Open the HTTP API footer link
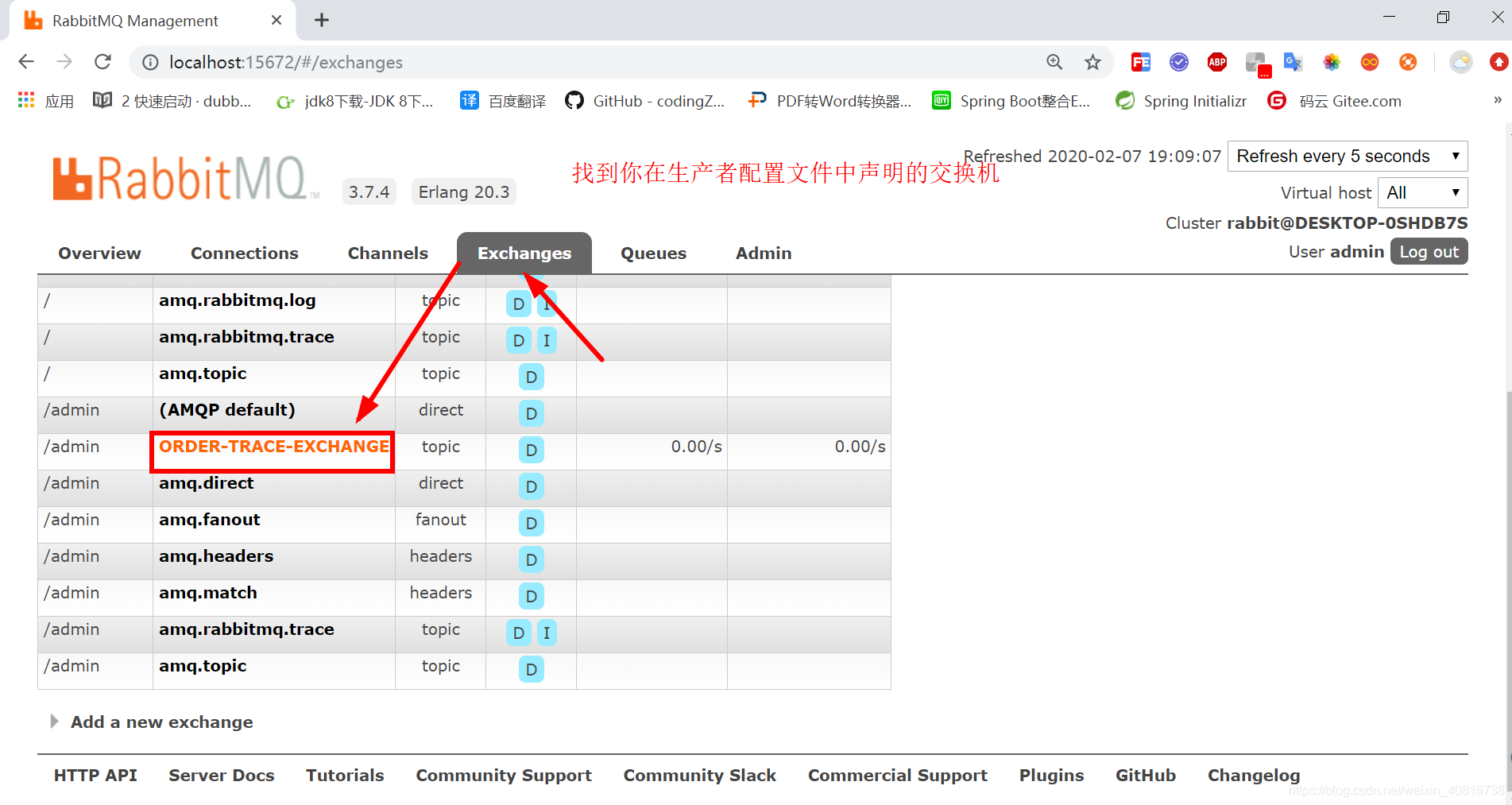 [95, 775]
